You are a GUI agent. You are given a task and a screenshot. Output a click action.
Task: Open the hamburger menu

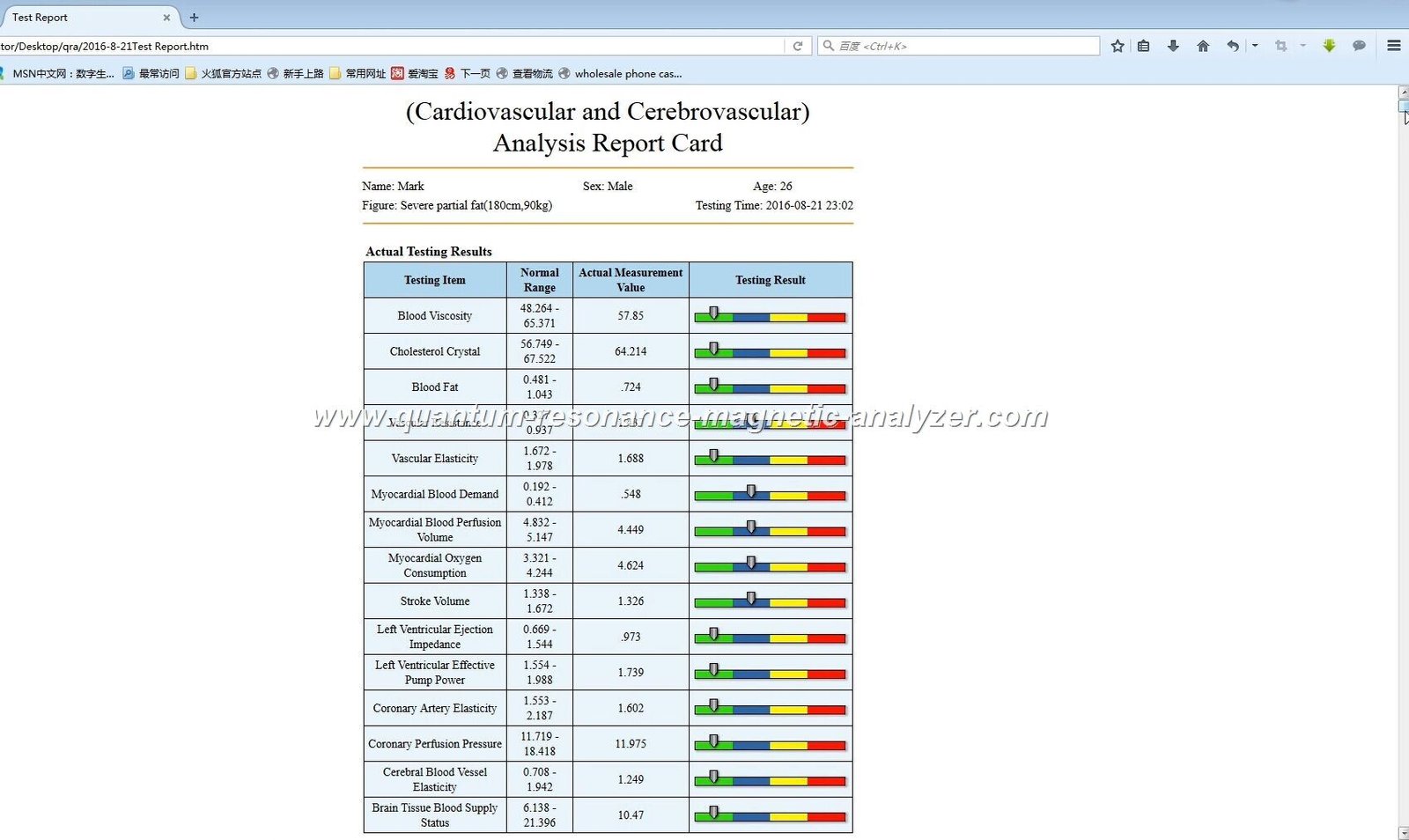coord(1393,46)
